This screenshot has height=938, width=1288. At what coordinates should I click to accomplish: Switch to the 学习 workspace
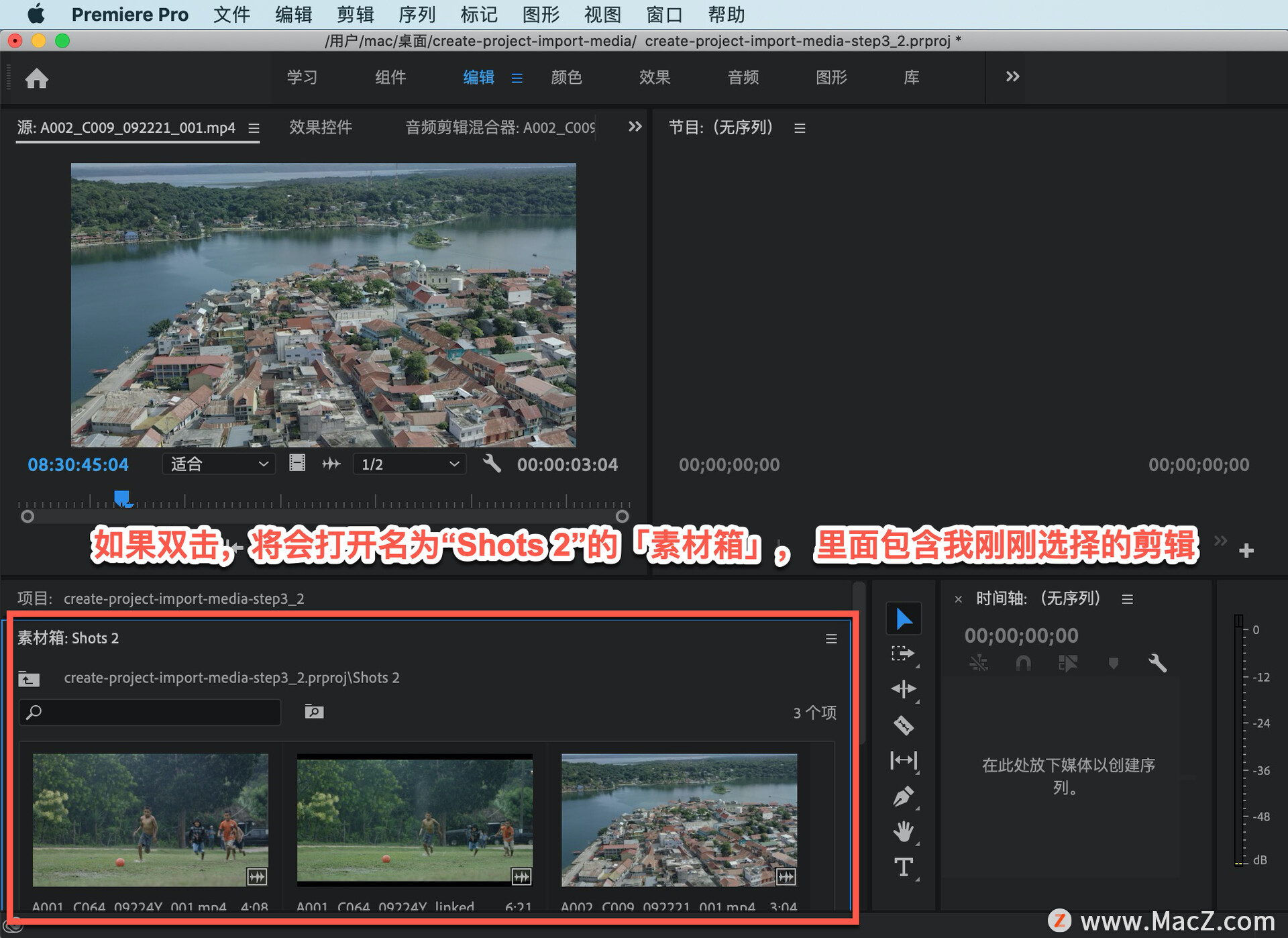tap(302, 77)
